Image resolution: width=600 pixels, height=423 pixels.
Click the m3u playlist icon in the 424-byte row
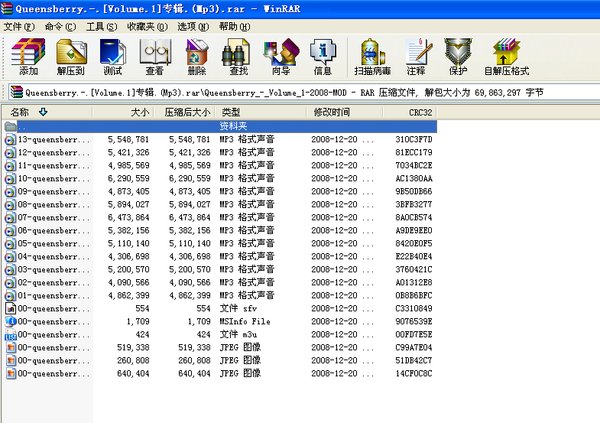(10, 335)
